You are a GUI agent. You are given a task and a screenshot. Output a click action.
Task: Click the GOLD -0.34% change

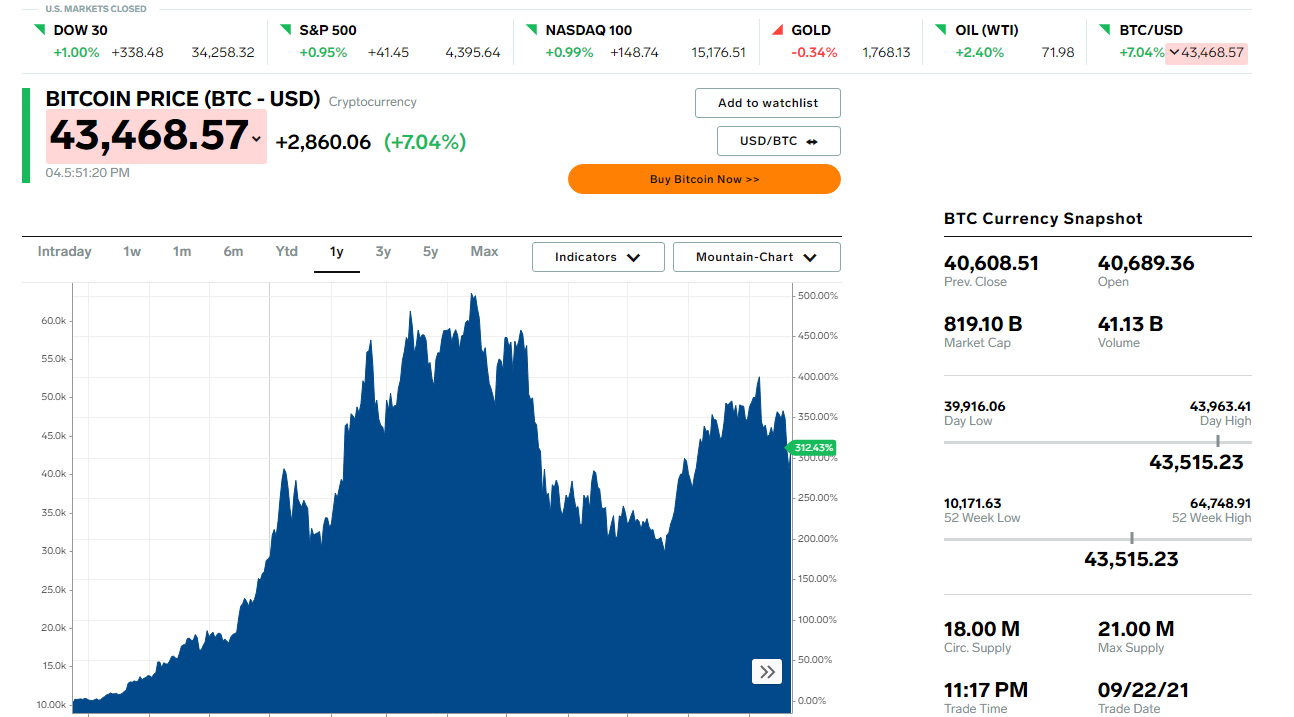tap(814, 52)
